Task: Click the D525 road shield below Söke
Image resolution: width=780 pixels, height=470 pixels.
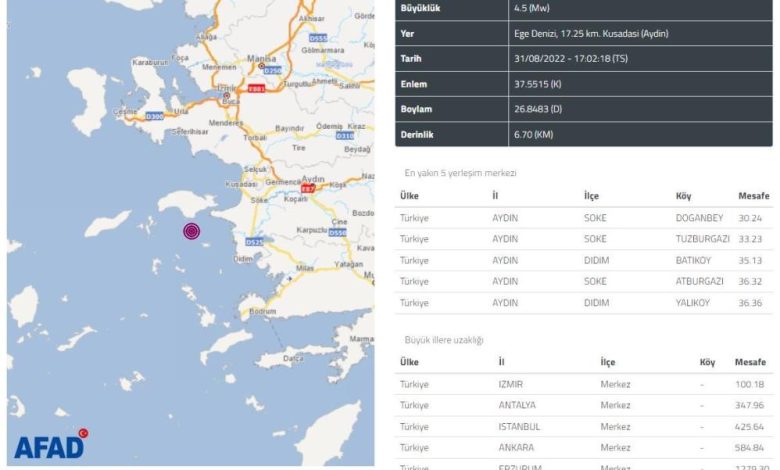Action: tap(254, 241)
